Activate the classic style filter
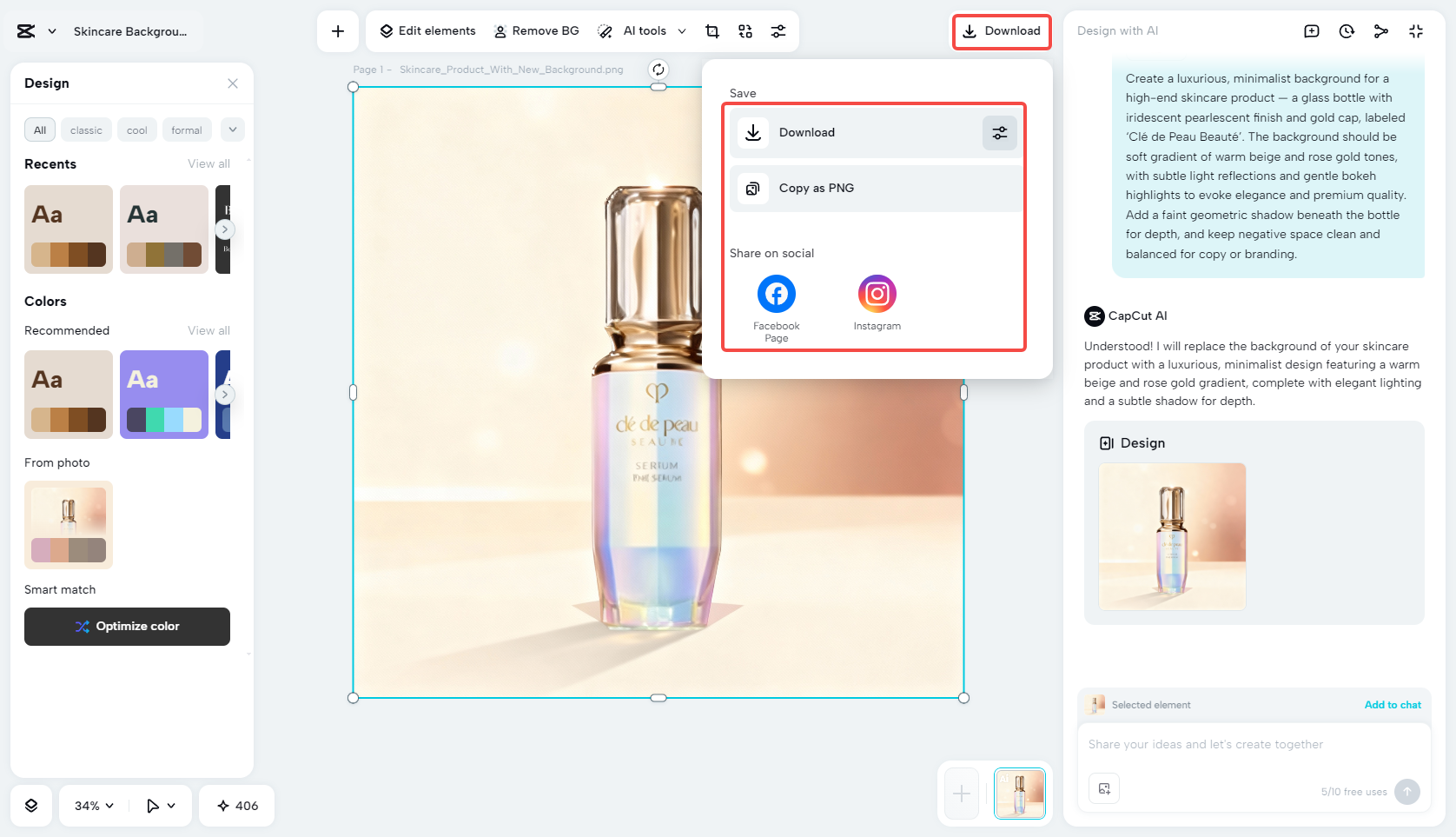1456x837 pixels. (x=86, y=130)
